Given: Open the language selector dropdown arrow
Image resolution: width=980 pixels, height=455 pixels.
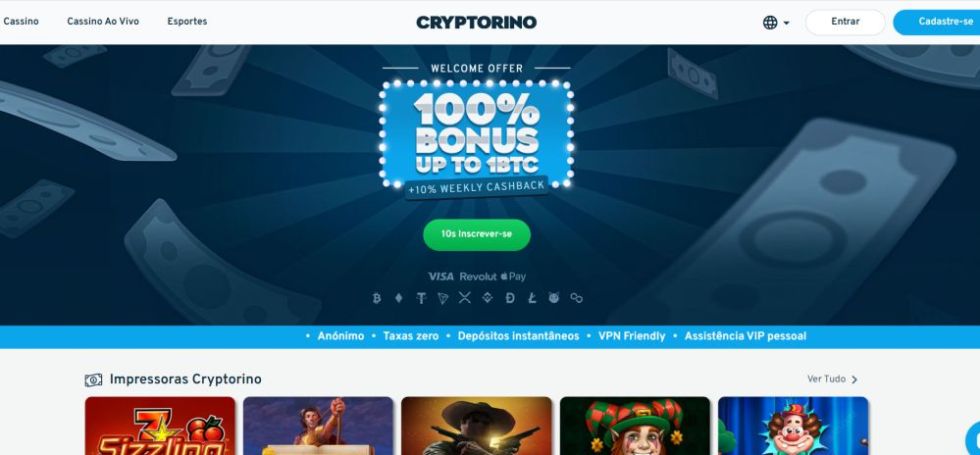Looking at the screenshot, I should tap(786, 23).
